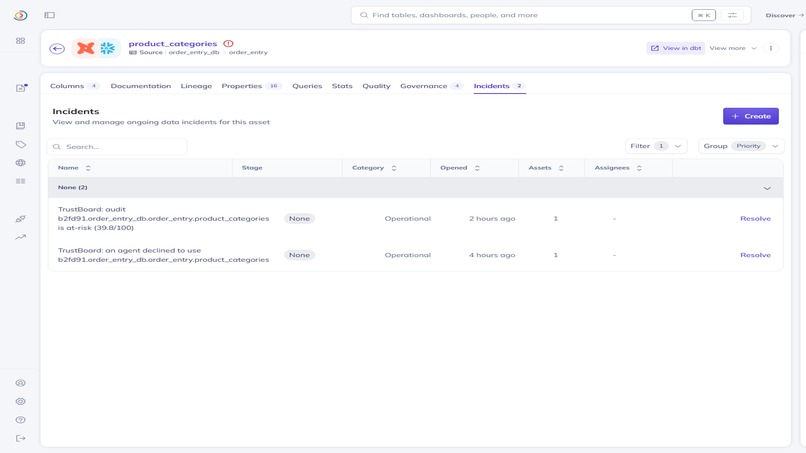
Task: Switch to the Queries tab
Action: coord(307,86)
